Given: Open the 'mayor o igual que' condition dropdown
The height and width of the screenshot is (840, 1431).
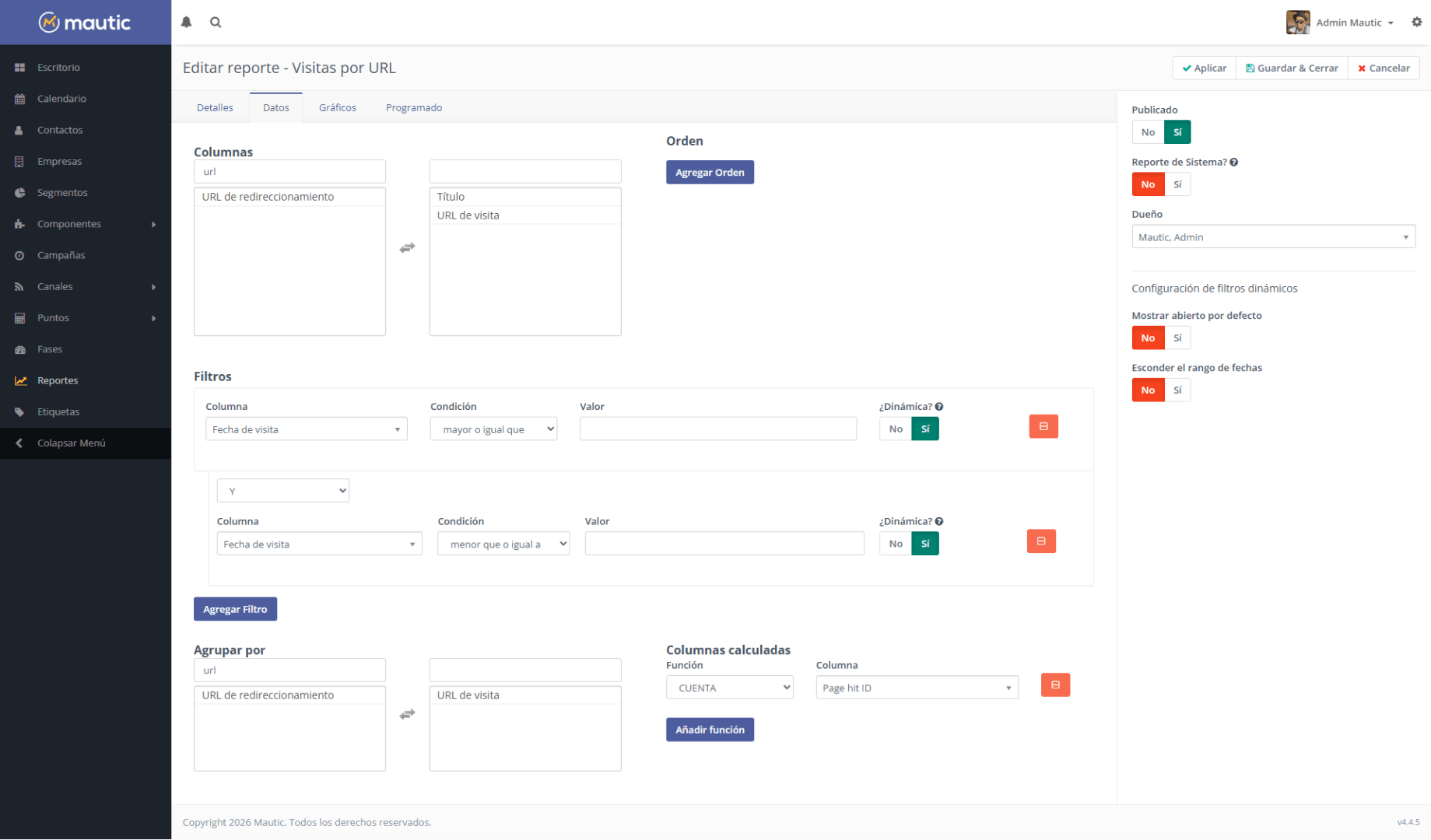Looking at the screenshot, I should tap(493, 429).
